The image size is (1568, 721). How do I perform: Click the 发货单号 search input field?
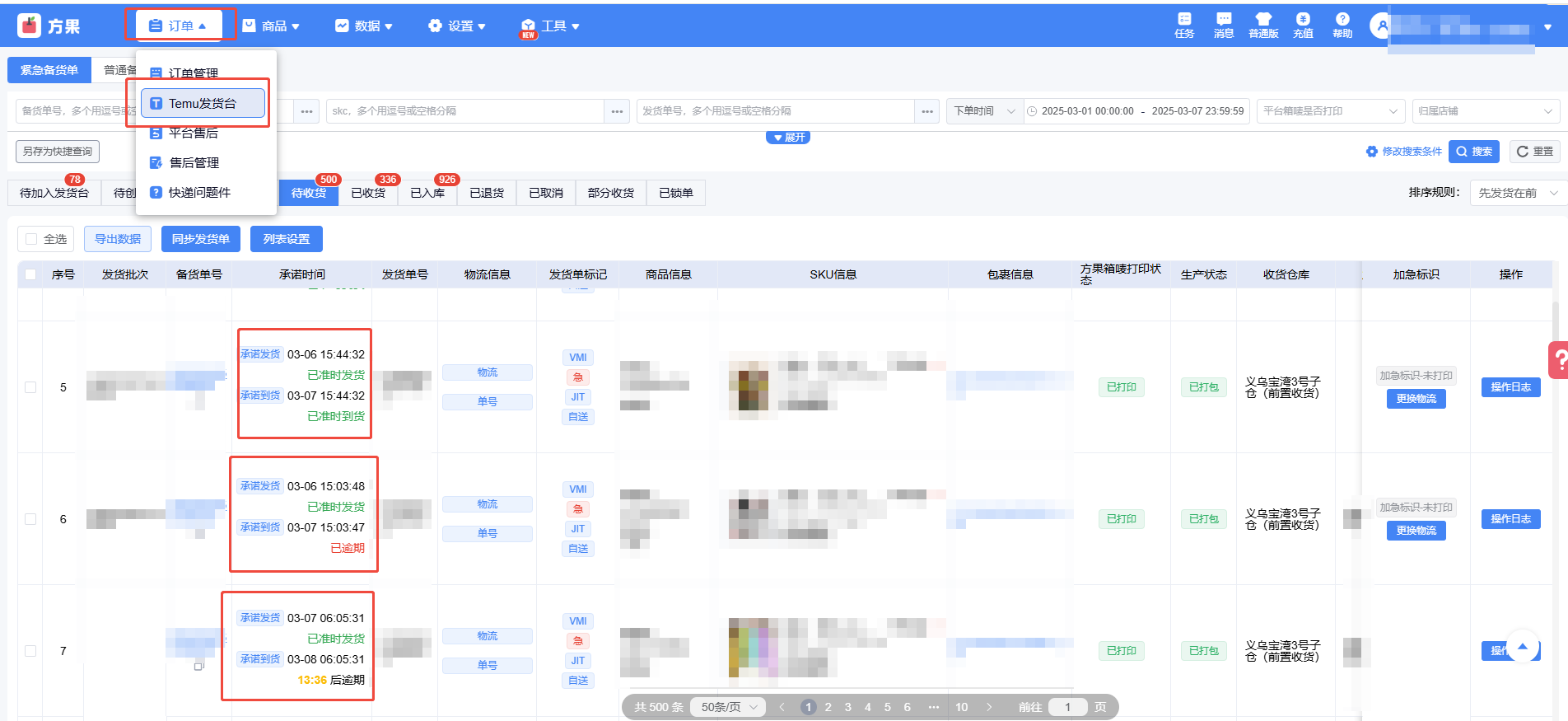(774, 111)
